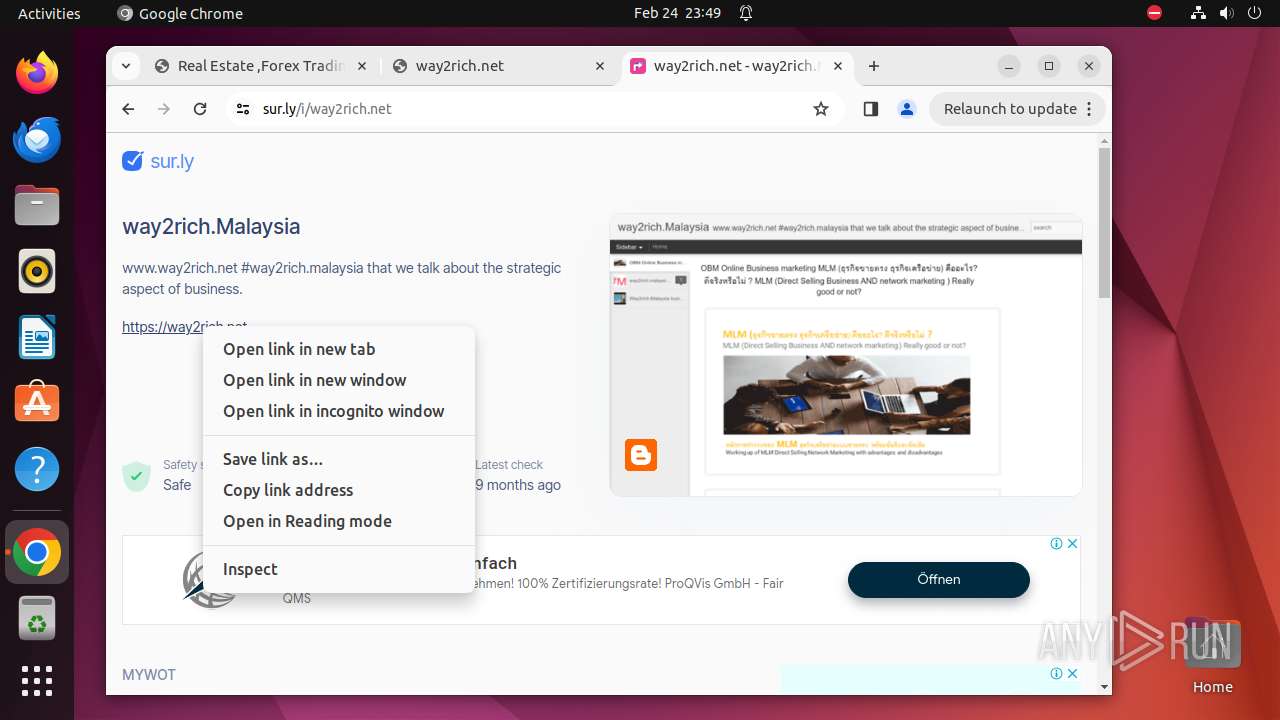
Task: Launch Thunderbird mail from dock
Action: [x=37, y=139]
